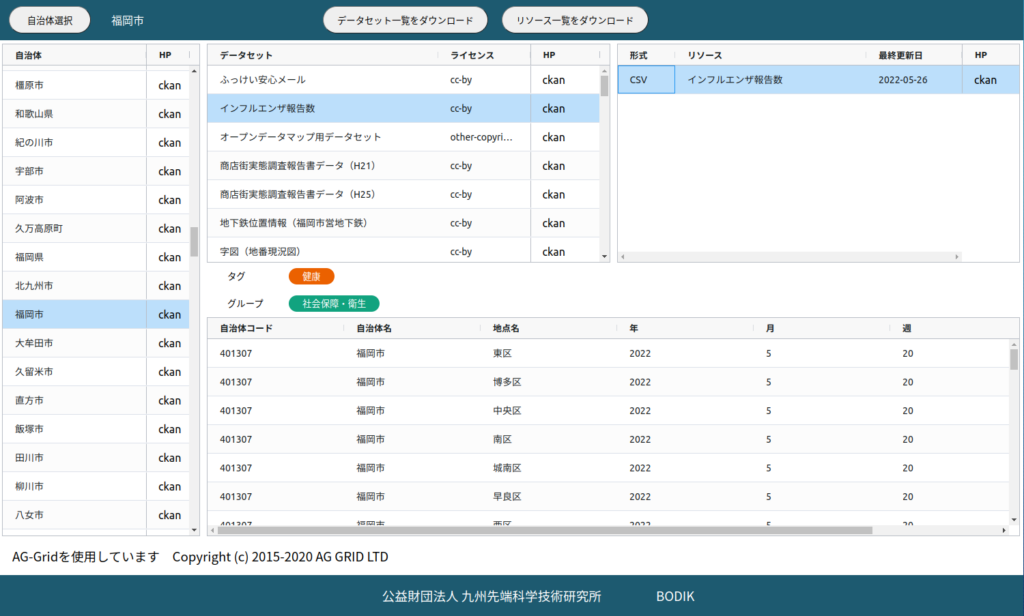Click the data table horizontal scrollbar

[x=540, y=530]
